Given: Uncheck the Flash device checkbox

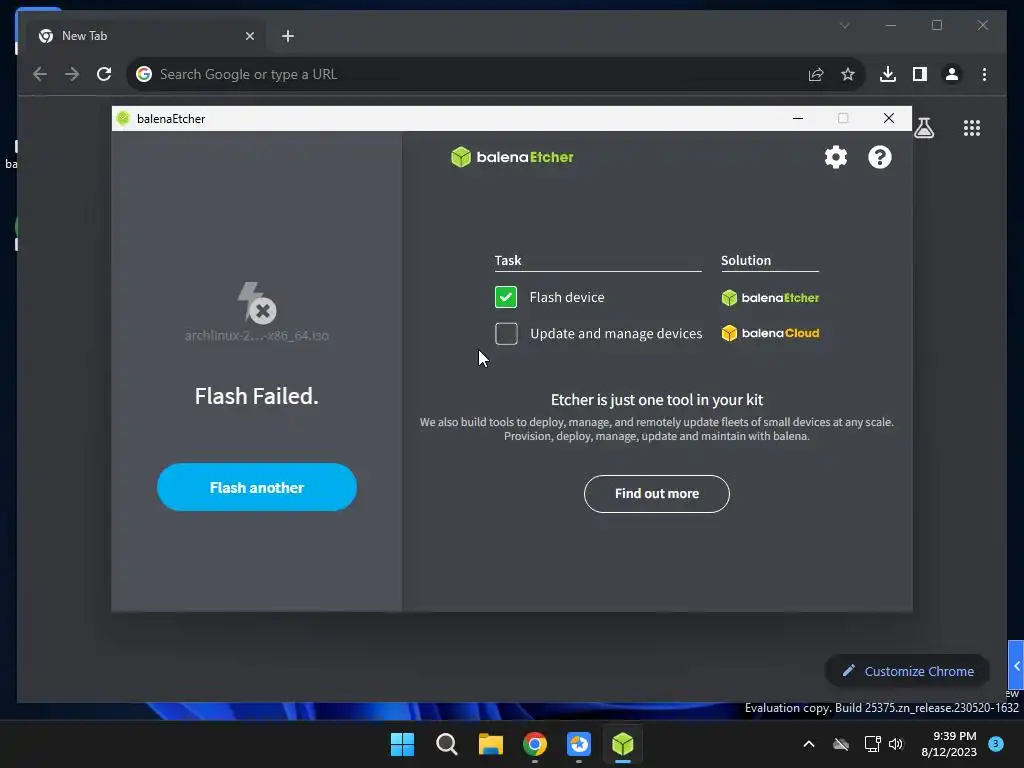Looking at the screenshot, I should click(505, 297).
